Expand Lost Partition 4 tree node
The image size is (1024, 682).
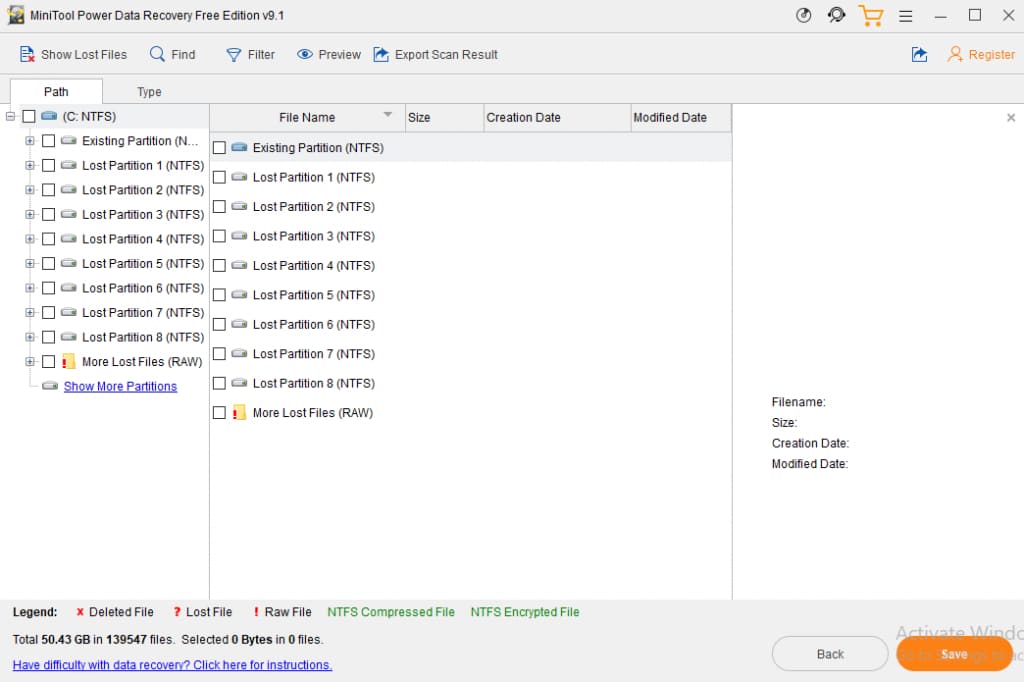[x=29, y=238]
